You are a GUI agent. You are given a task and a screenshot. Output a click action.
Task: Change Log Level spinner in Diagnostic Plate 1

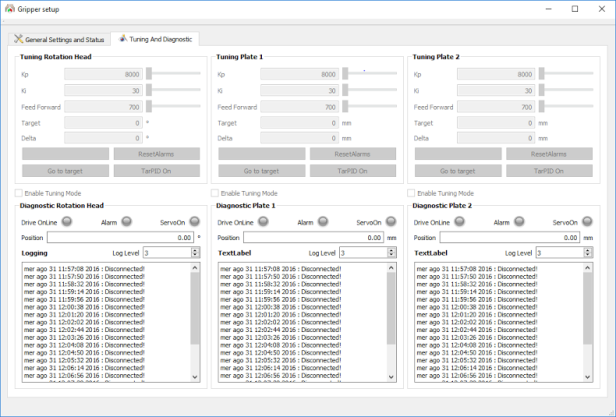(x=369, y=253)
